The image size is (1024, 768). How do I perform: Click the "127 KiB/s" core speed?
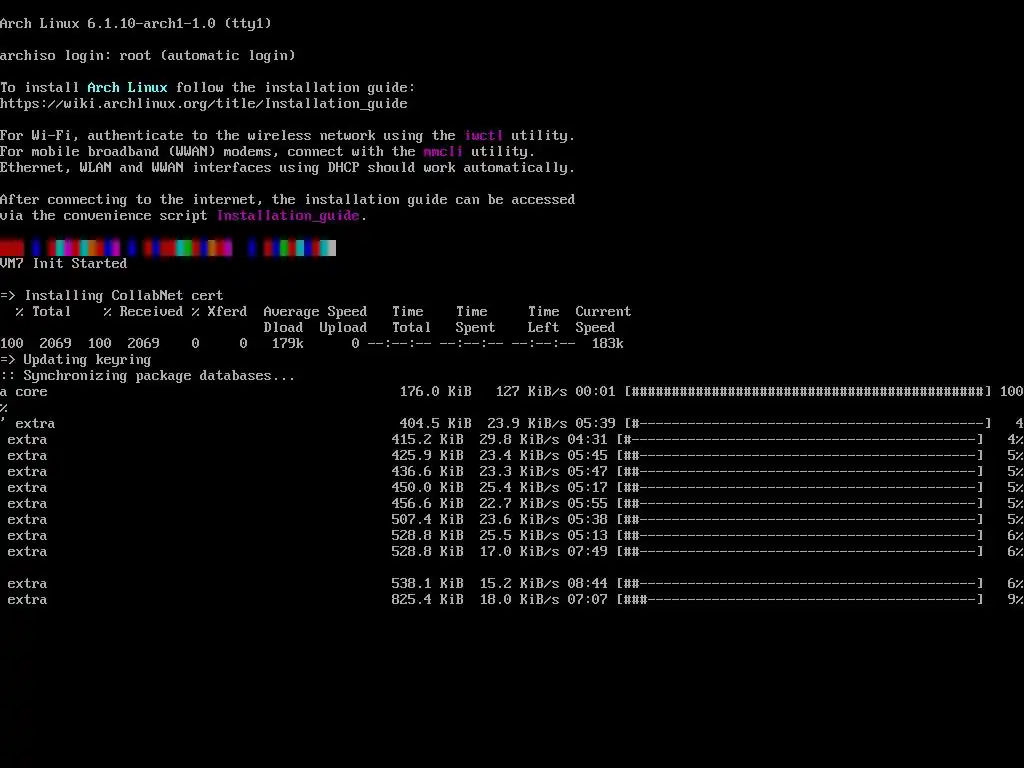532,392
